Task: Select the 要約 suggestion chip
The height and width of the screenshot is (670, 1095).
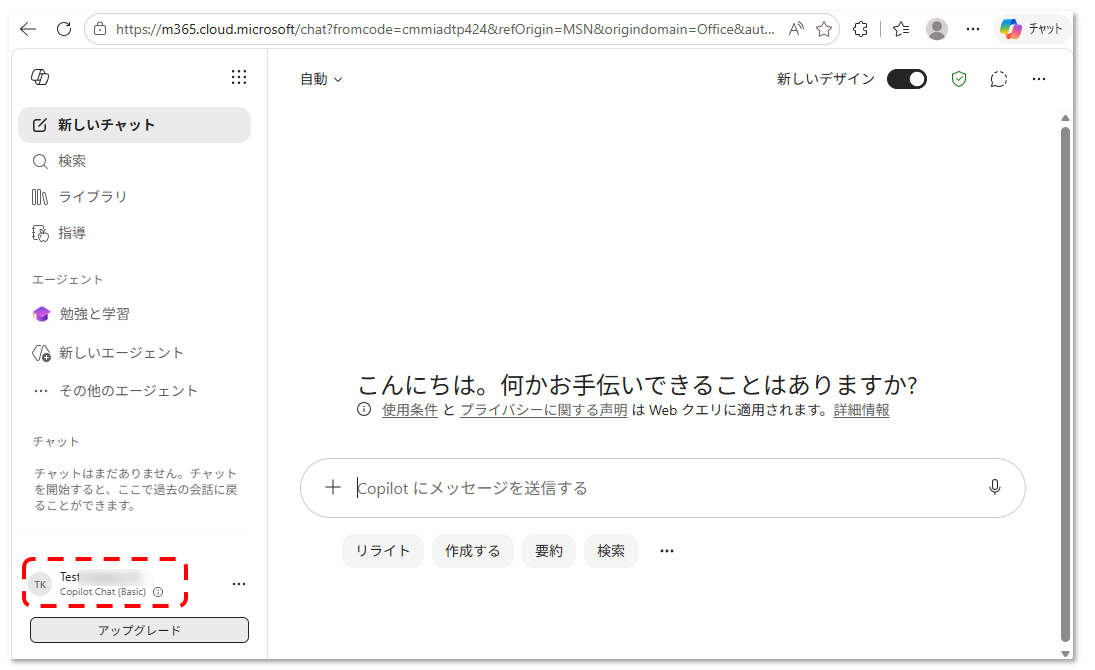Action: (549, 551)
